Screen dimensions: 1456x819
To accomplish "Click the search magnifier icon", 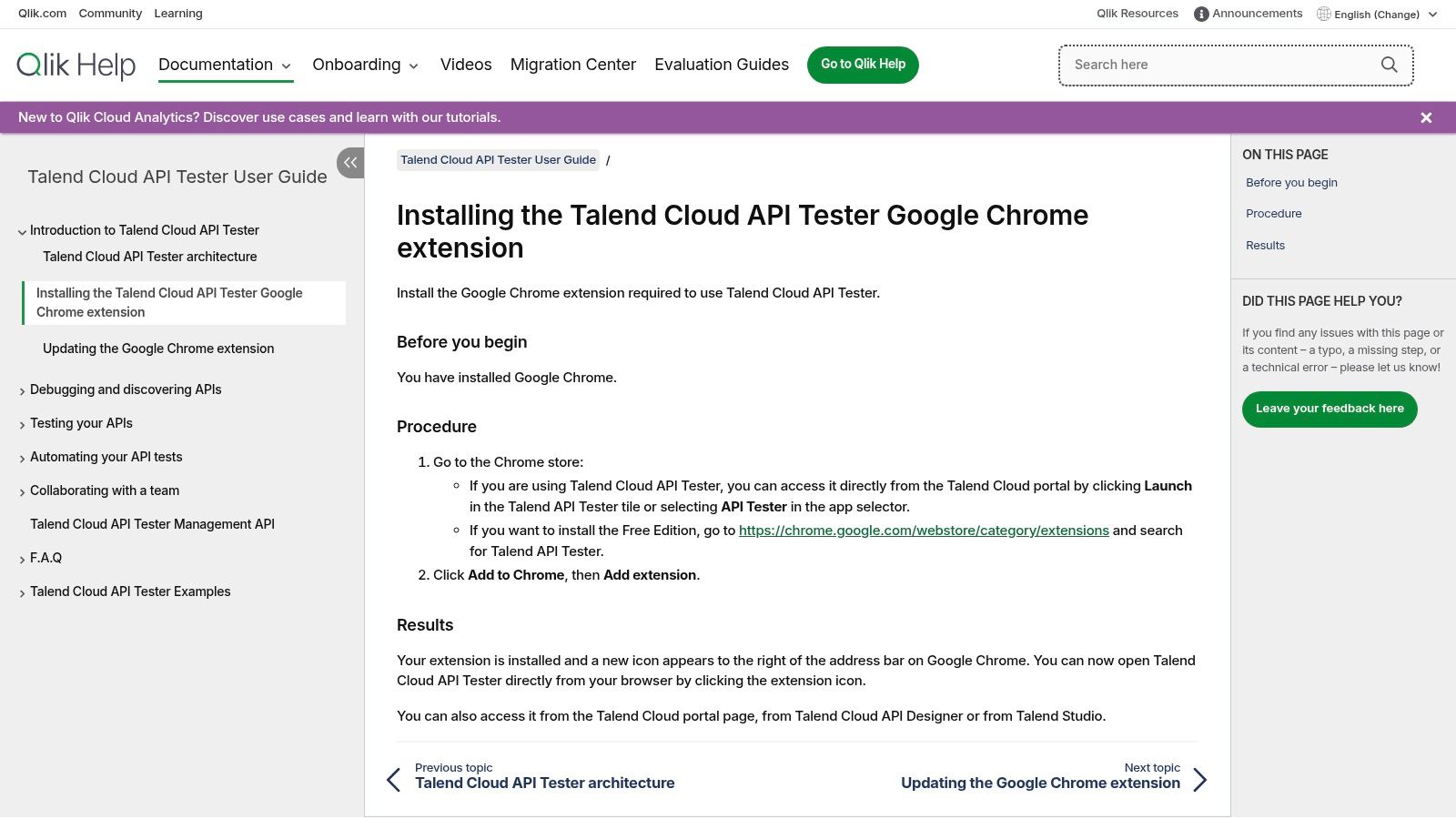I will [x=1389, y=65].
